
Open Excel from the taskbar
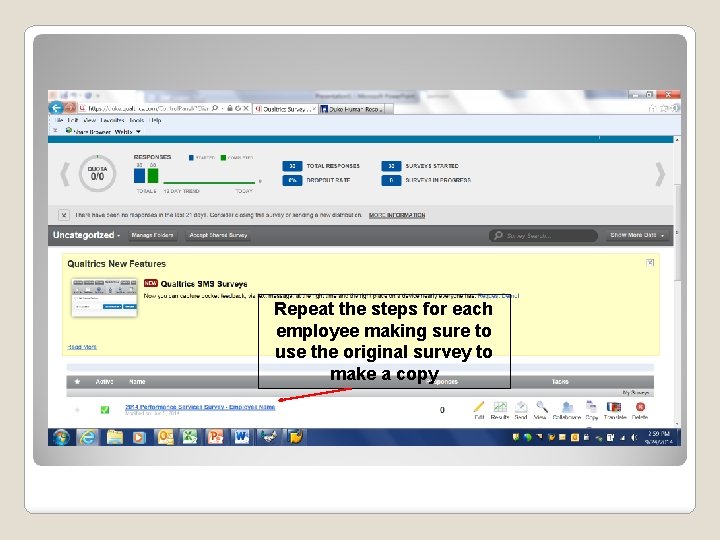[x=190, y=437]
